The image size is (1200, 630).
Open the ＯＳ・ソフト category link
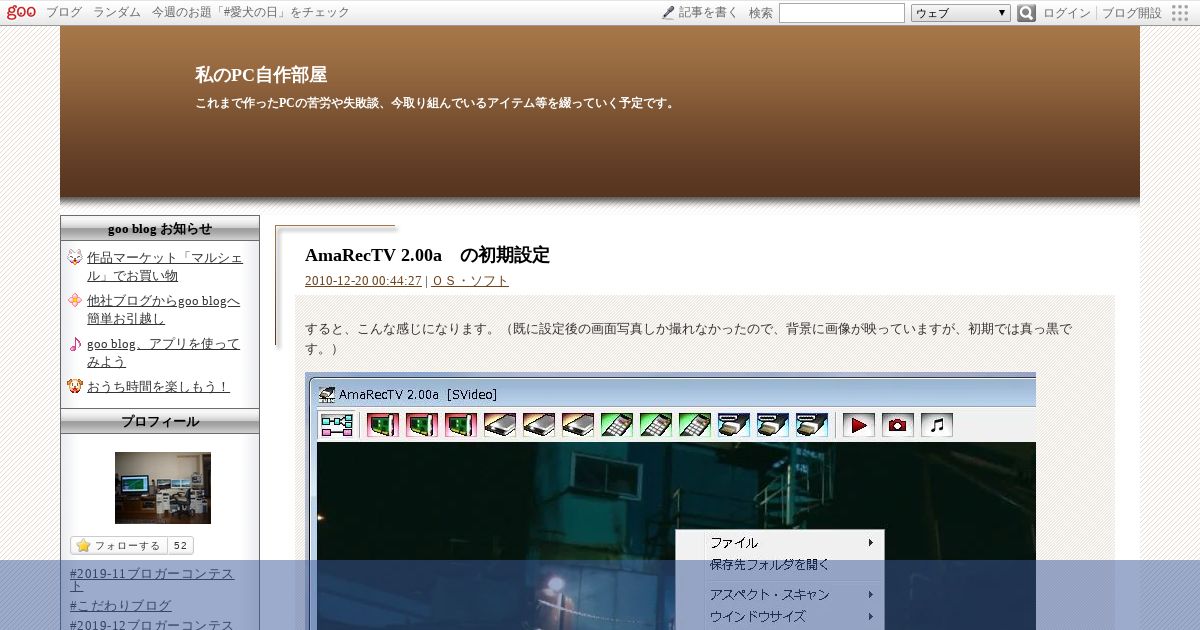(470, 281)
